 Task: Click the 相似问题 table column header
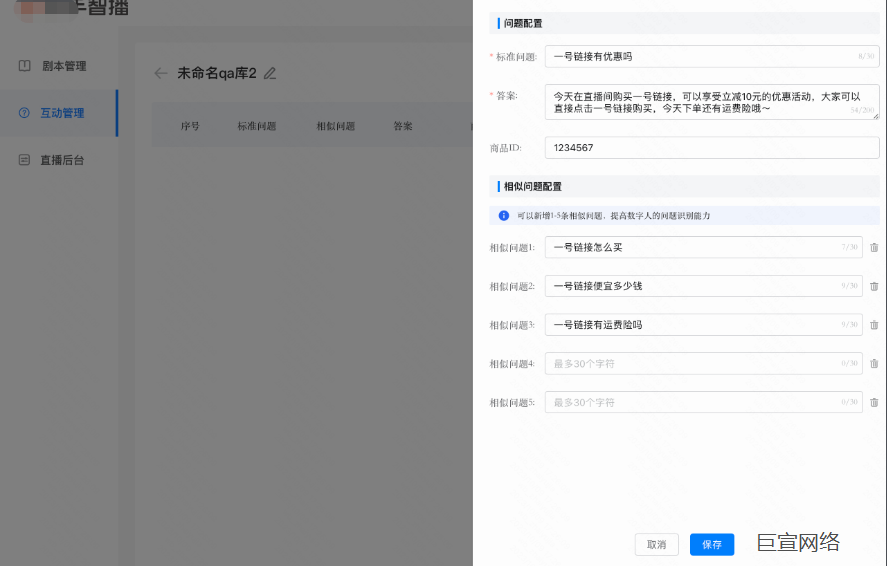tap(335, 126)
